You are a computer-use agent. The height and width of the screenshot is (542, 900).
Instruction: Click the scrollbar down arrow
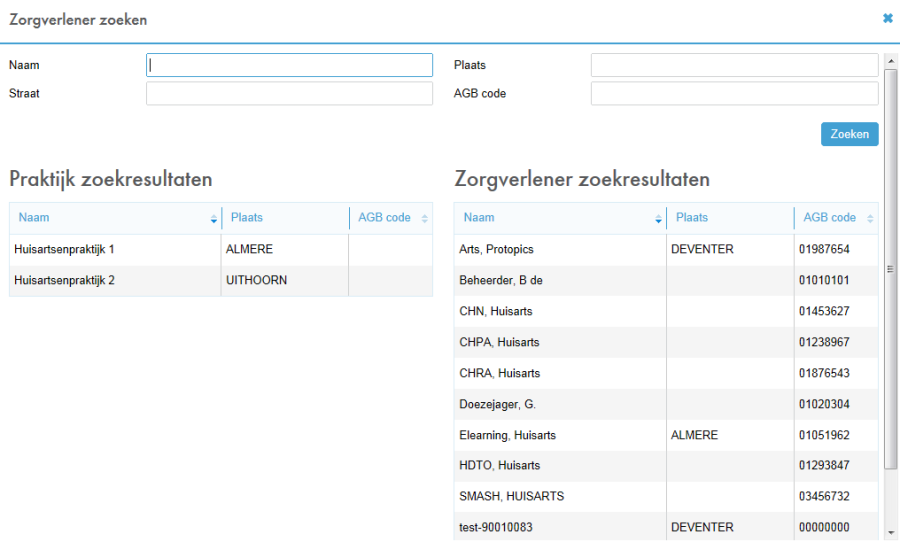tap(890, 533)
